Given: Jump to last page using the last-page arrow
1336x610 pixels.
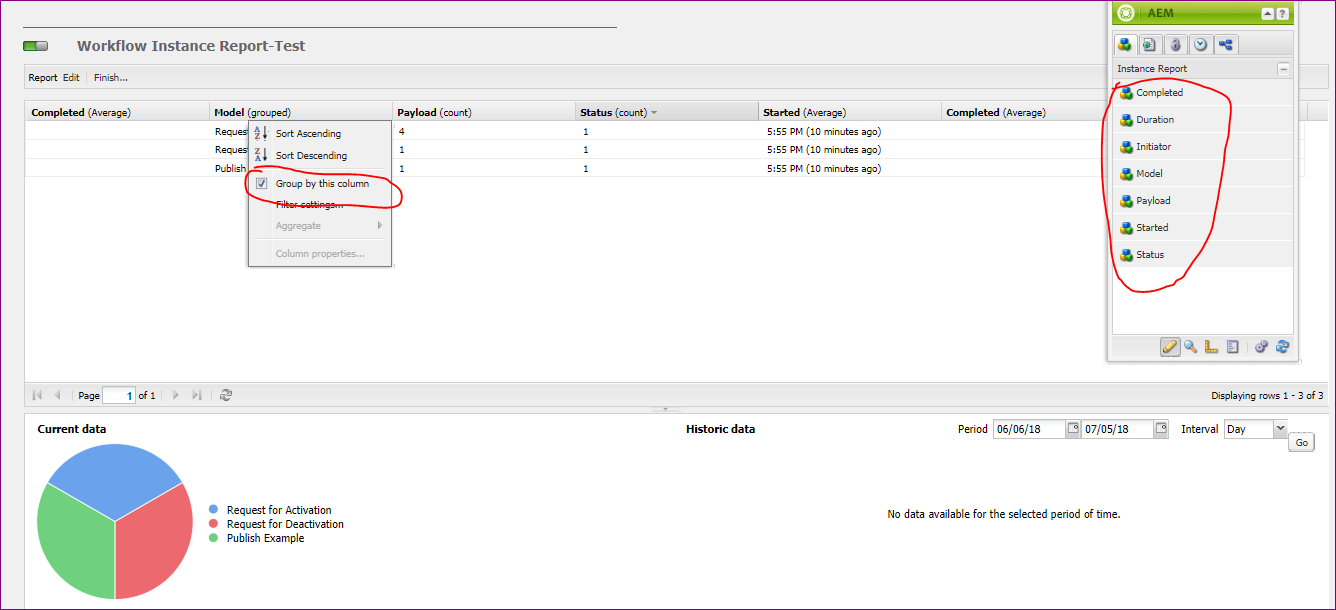Looking at the screenshot, I should coord(197,395).
